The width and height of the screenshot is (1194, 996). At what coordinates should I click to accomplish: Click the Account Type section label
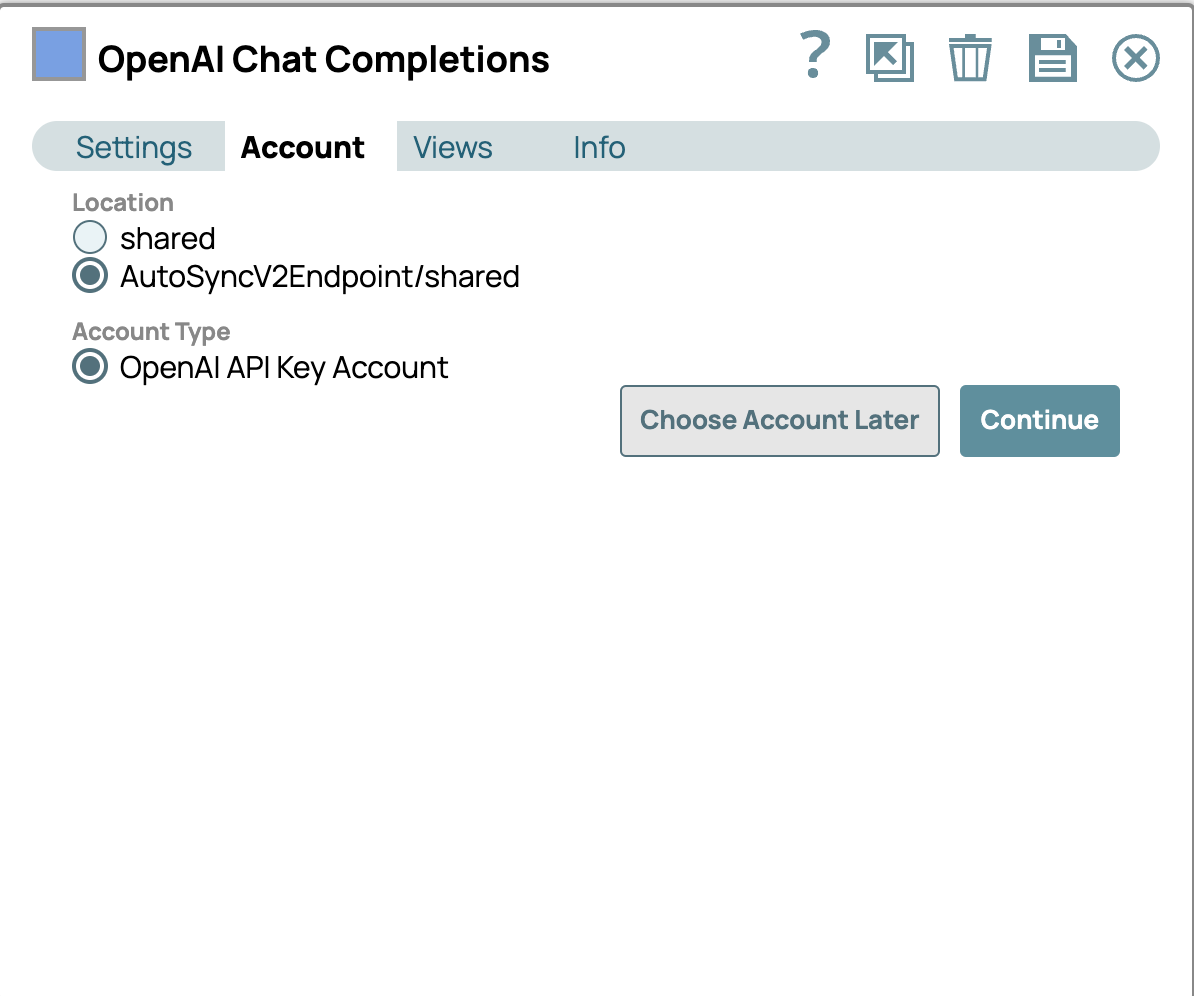click(x=151, y=332)
